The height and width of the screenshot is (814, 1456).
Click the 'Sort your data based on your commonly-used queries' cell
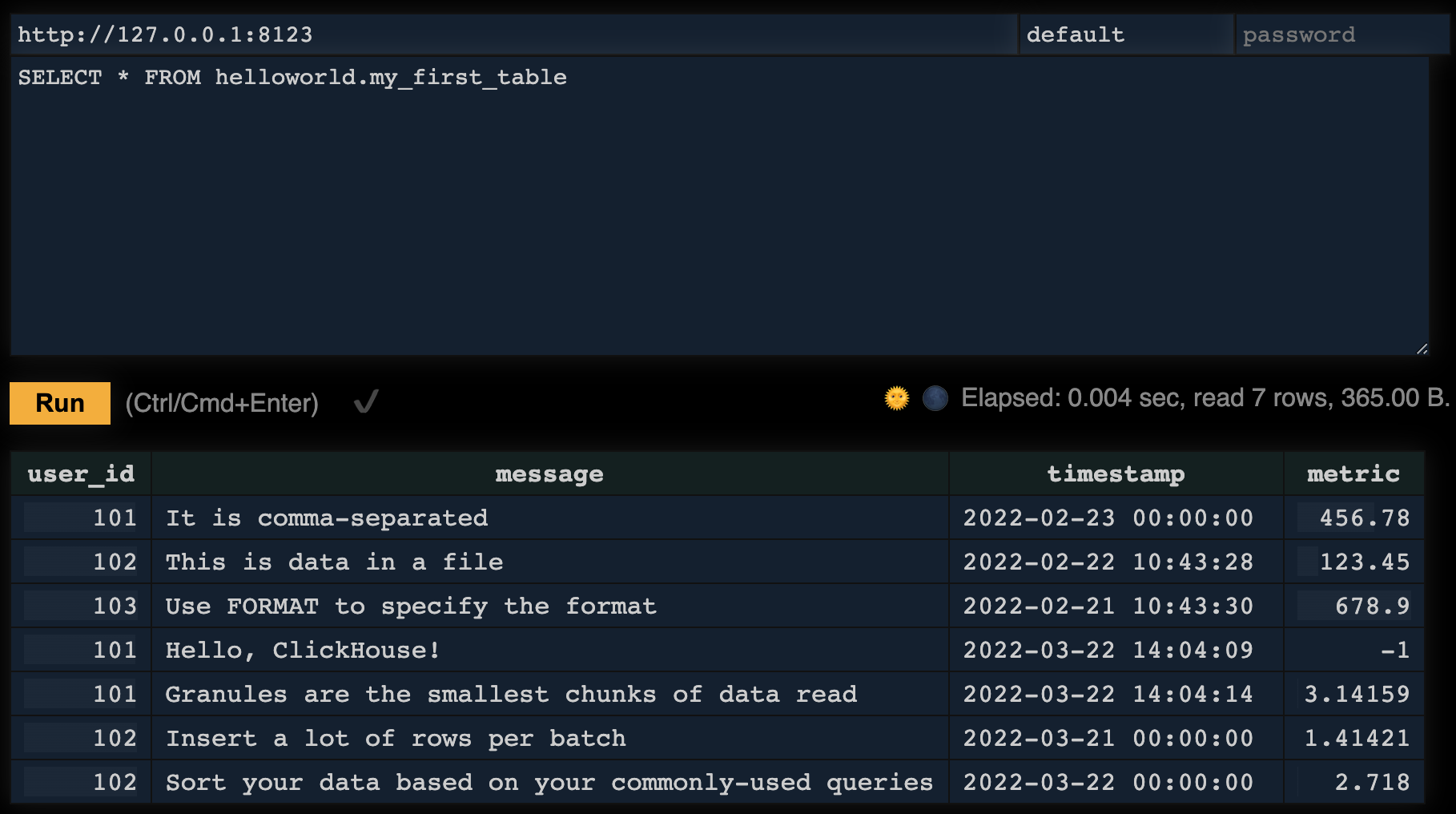point(549,782)
